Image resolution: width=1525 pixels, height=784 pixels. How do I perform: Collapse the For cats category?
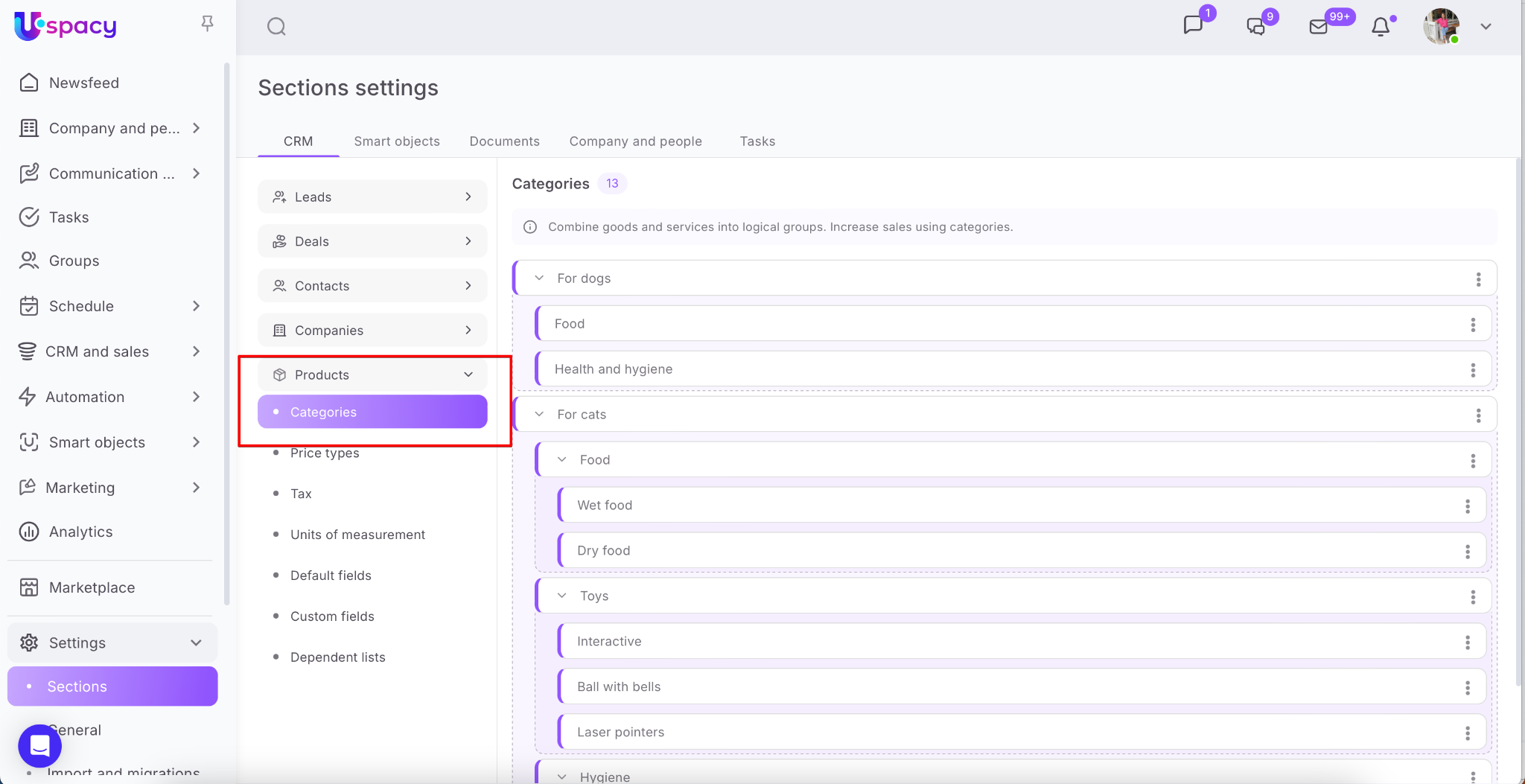coord(539,415)
